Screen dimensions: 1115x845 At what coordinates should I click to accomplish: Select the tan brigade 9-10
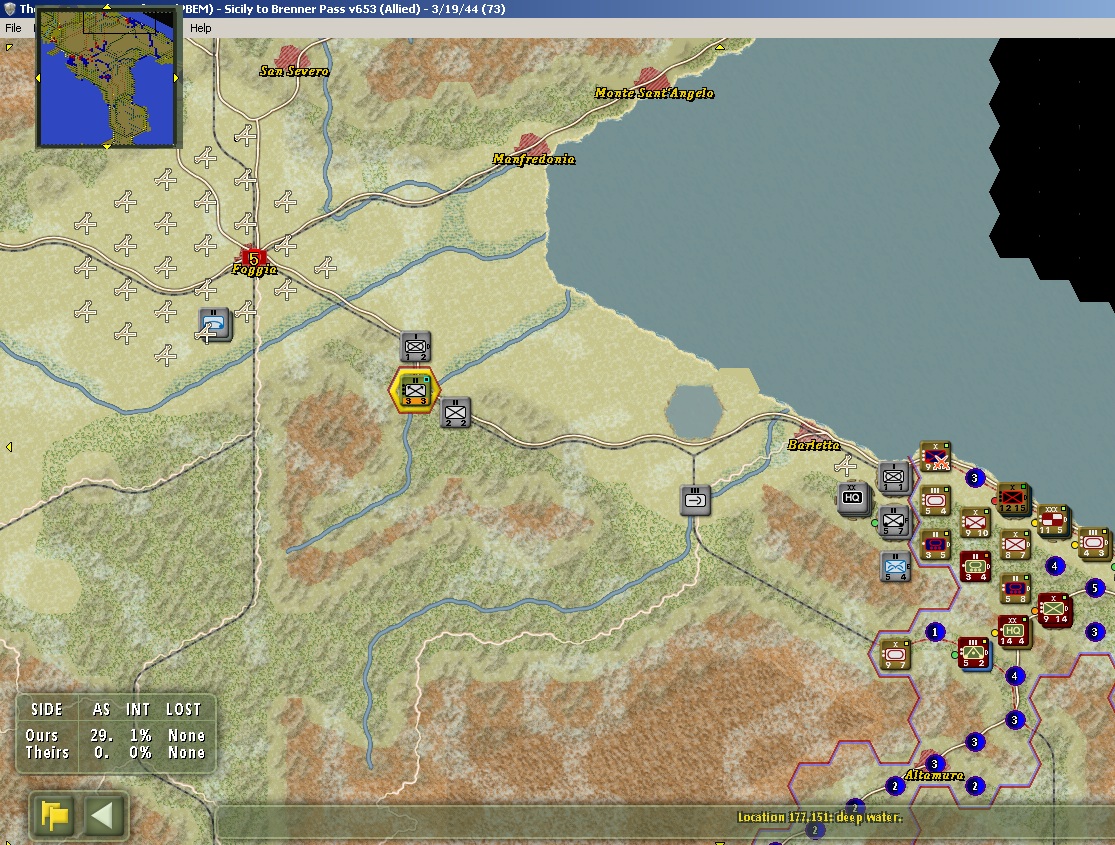coord(975,523)
